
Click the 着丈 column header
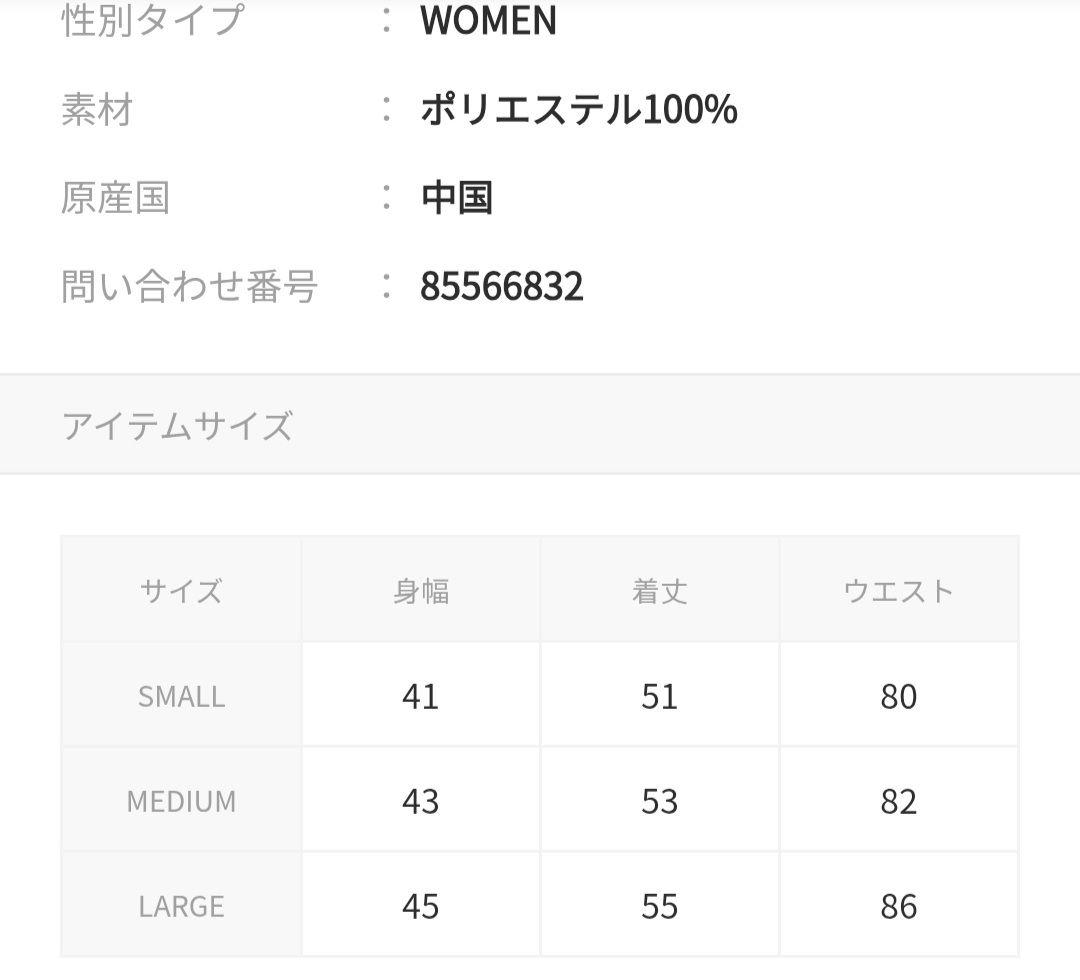pyautogui.click(x=660, y=591)
